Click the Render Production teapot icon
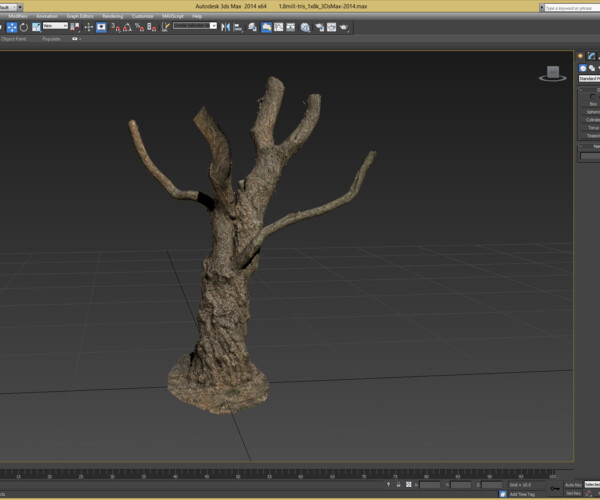The image size is (600, 500). point(344,27)
